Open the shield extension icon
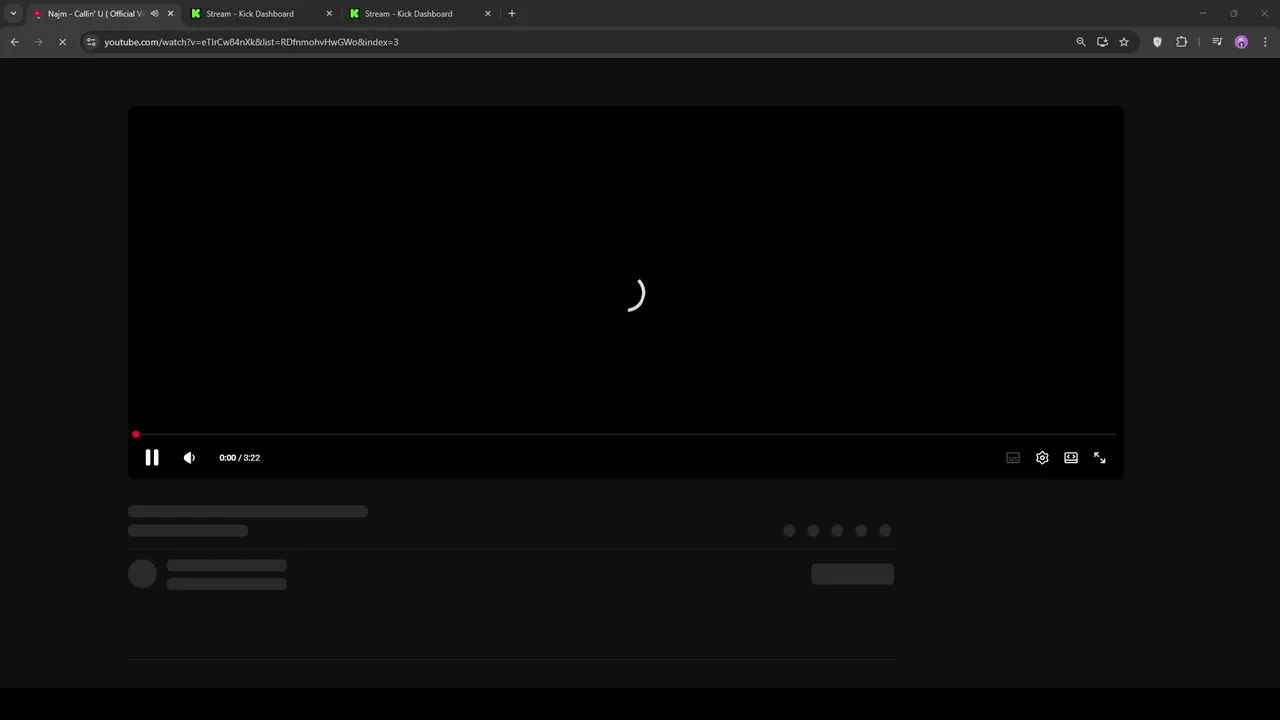This screenshot has height=720, width=1280. 1157,42
